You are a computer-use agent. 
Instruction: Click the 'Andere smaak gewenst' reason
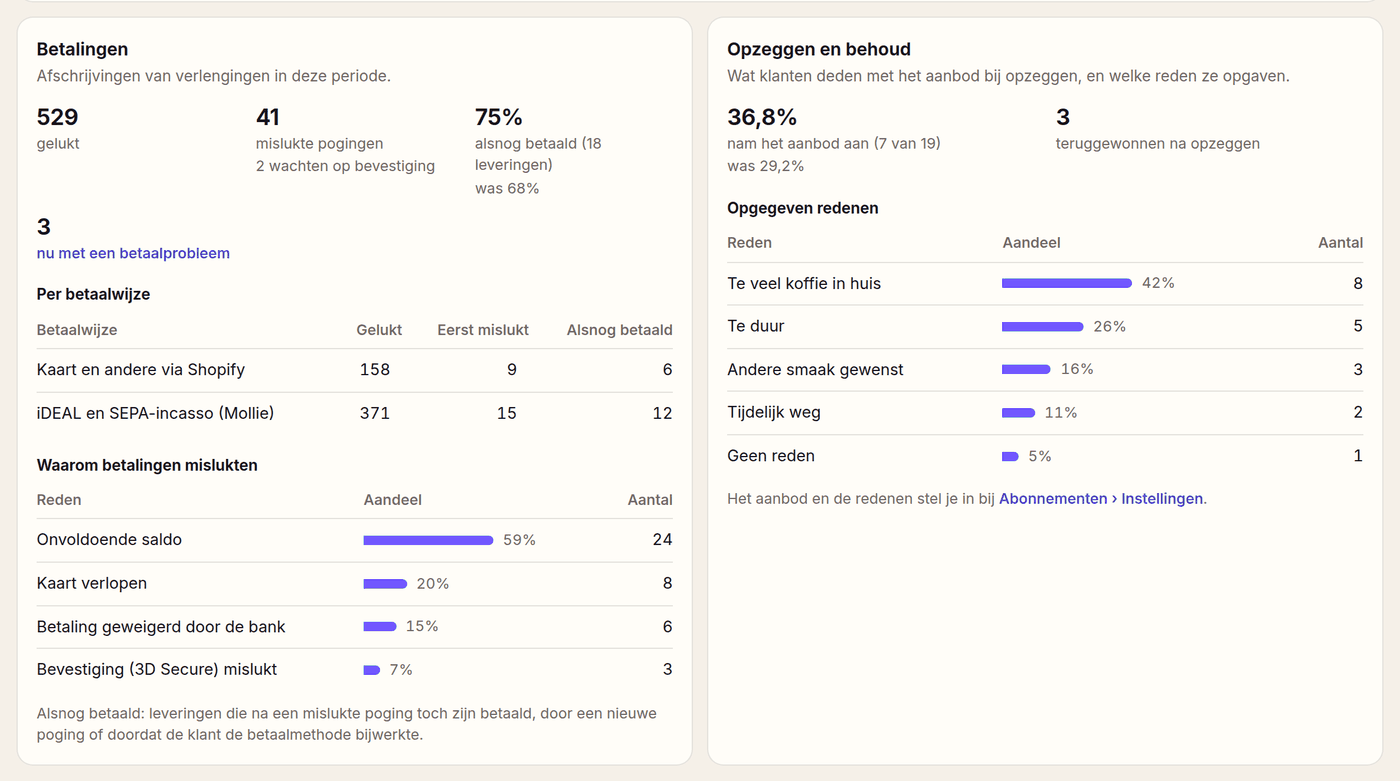[x=815, y=370]
